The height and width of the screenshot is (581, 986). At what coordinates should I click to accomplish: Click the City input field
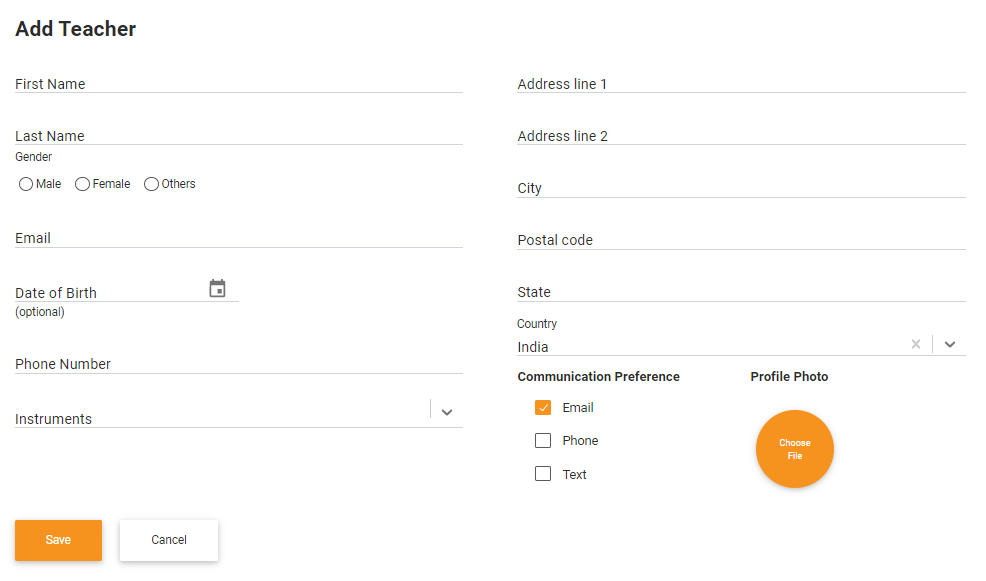741,188
